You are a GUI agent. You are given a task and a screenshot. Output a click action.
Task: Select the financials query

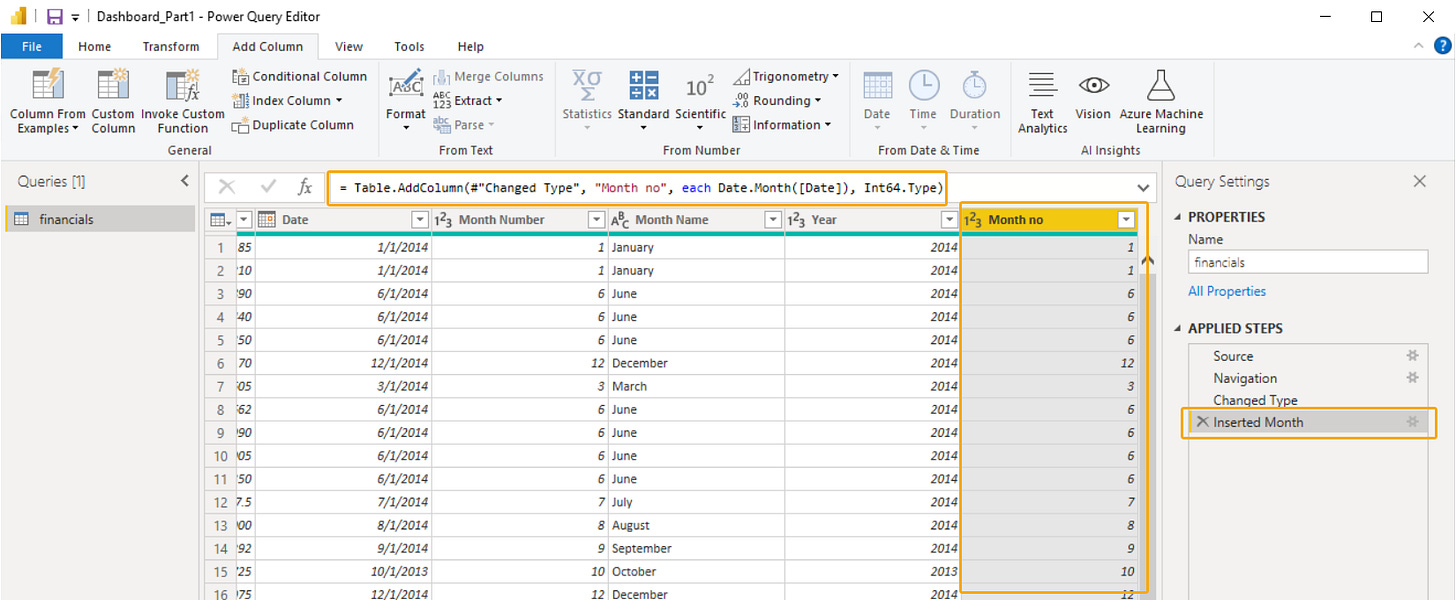[100, 219]
